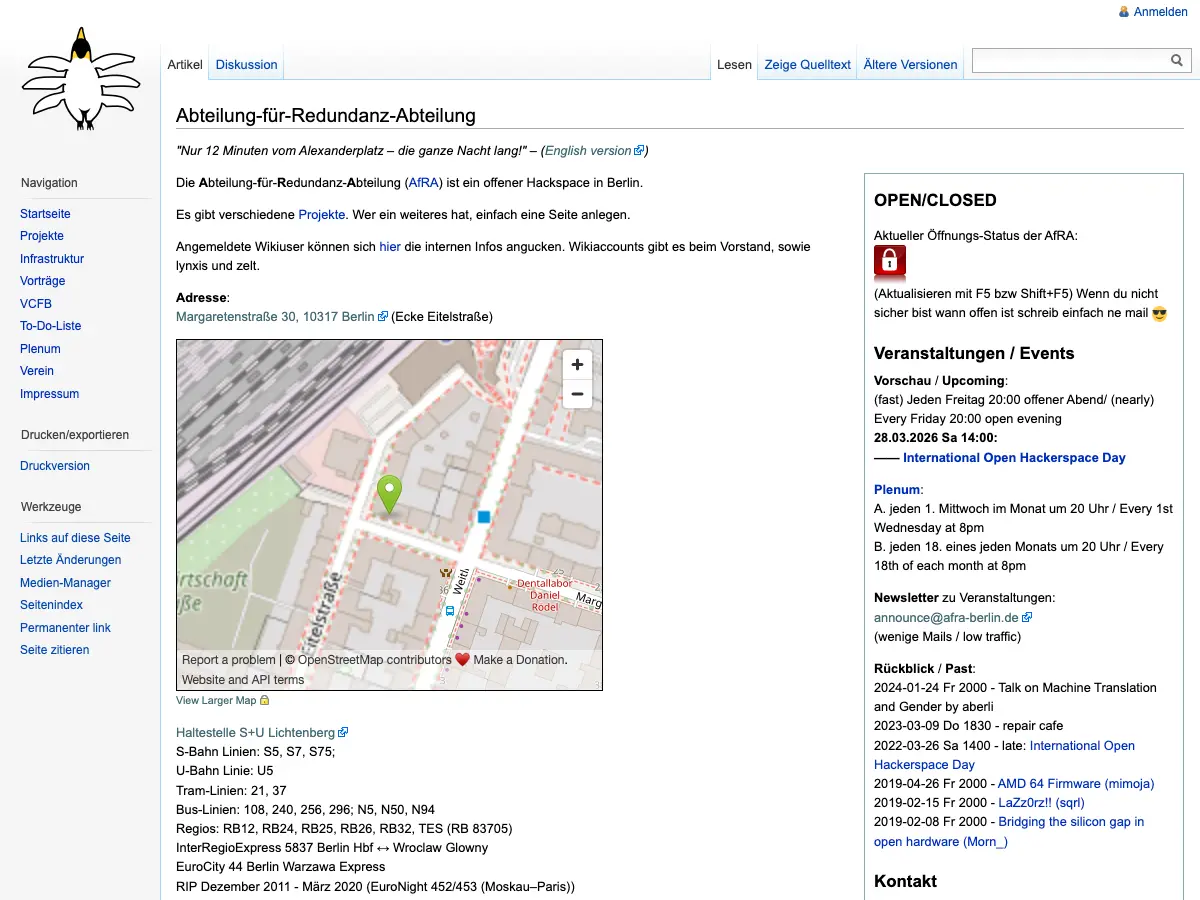Image resolution: width=1200 pixels, height=900 pixels.
Task: Click the lock icon after View Larger Map
Action: pos(264,700)
